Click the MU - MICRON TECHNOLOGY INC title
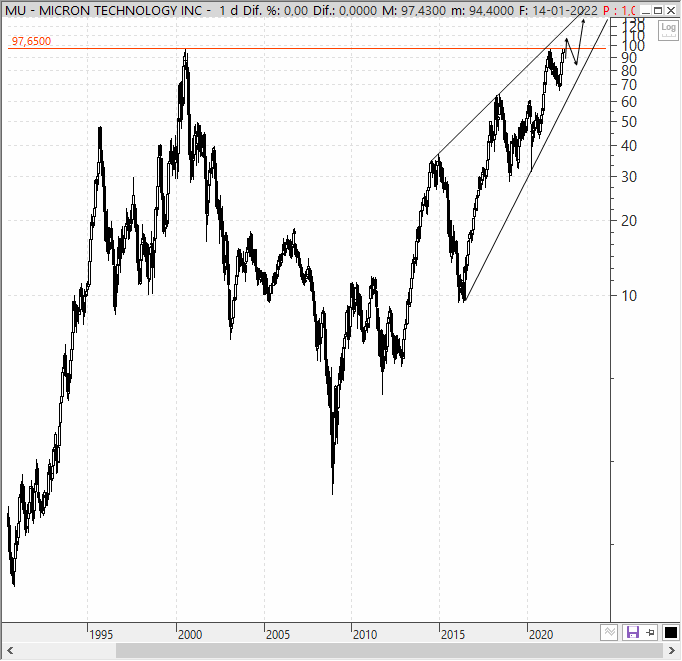Screen dimensions: 682x661 (104, 10)
